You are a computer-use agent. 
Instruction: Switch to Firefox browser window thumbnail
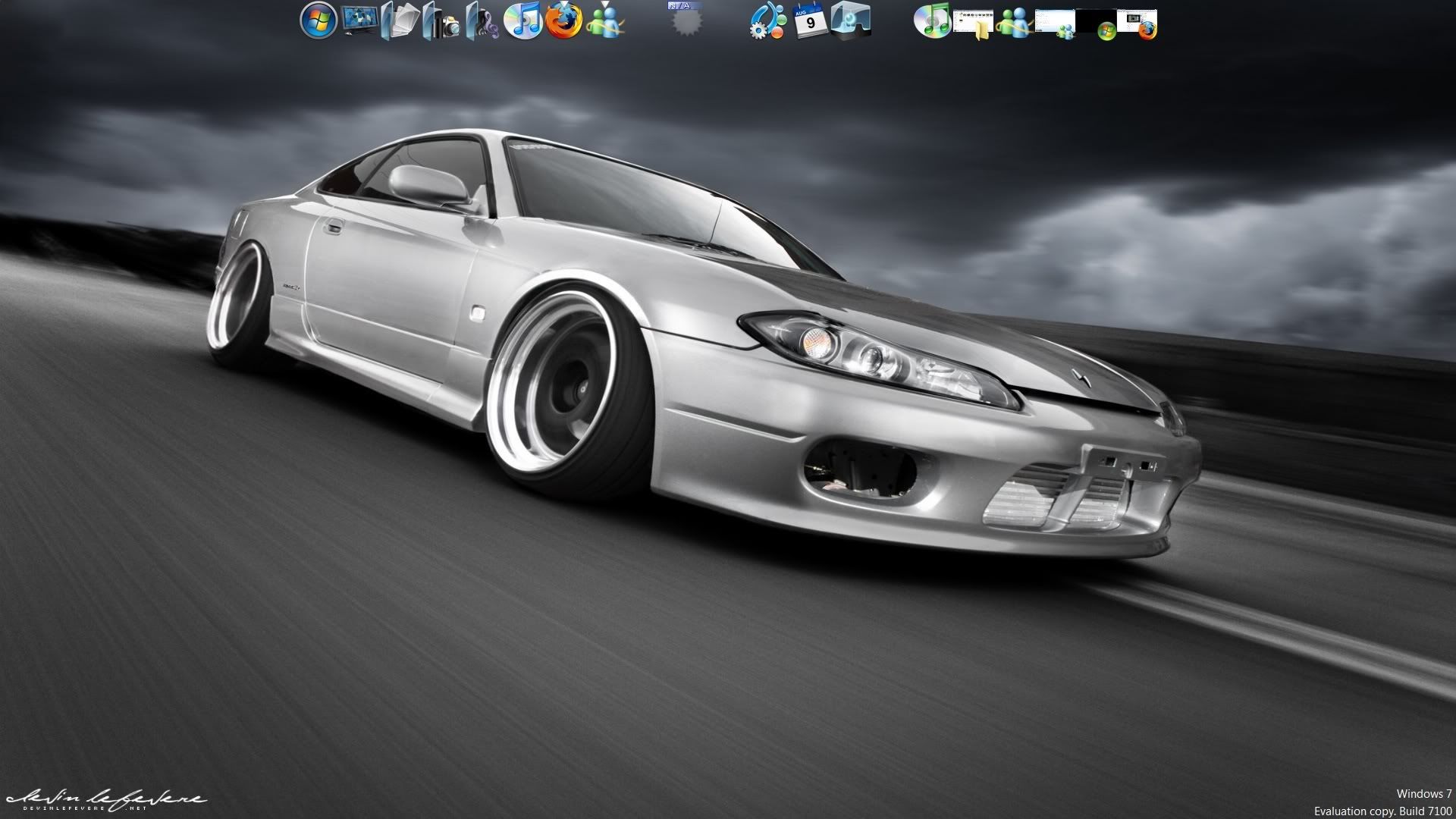1137,23
